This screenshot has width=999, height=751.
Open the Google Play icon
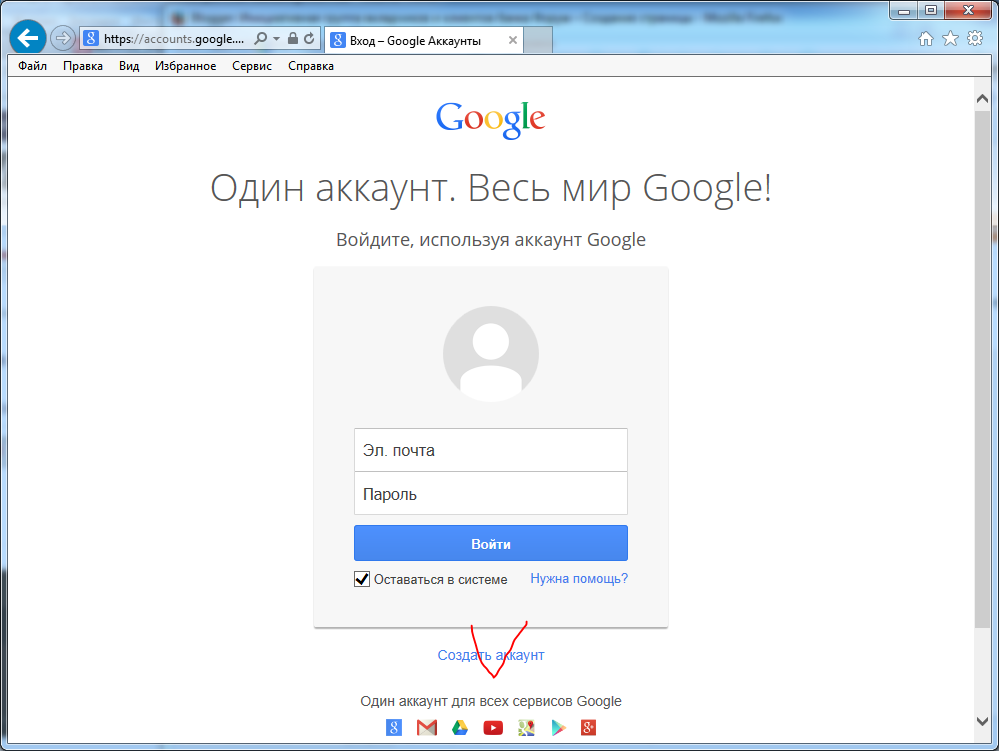[x=558, y=727]
